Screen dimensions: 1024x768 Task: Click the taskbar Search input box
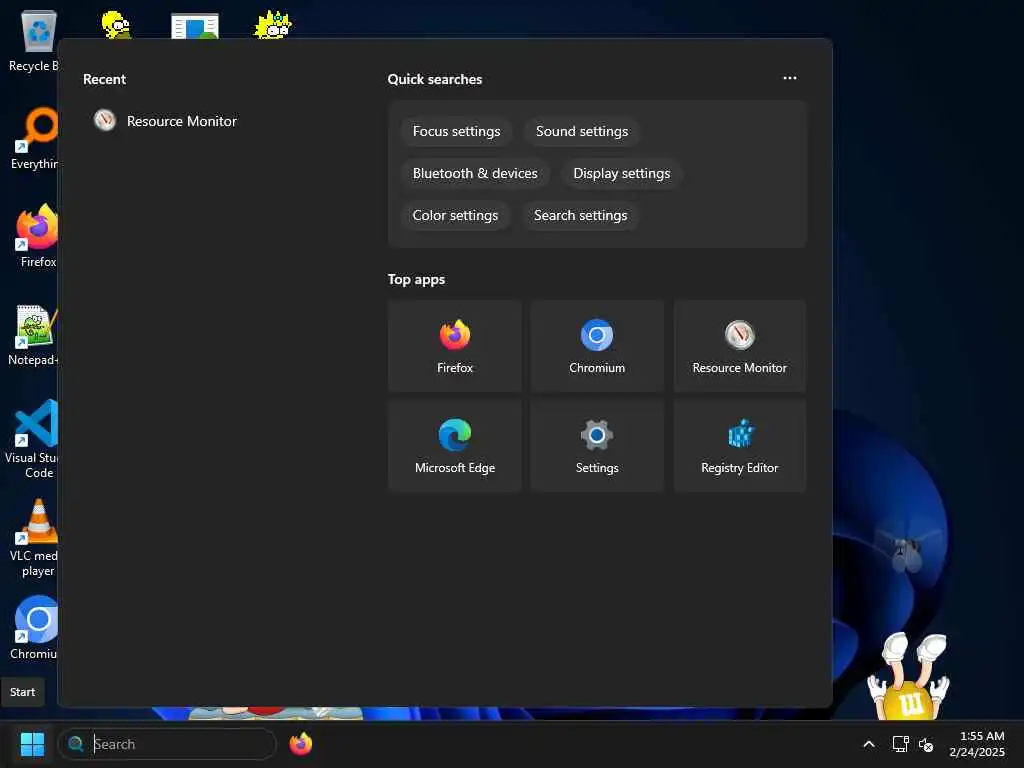[167, 744]
